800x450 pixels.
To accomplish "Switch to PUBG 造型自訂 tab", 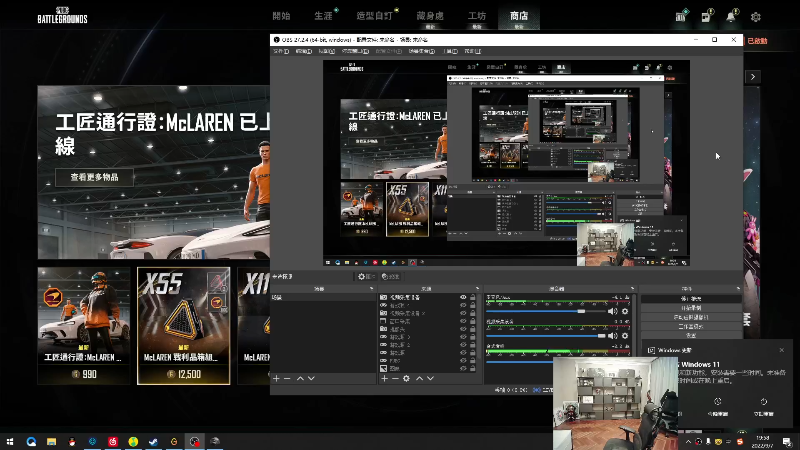I will click(374, 16).
